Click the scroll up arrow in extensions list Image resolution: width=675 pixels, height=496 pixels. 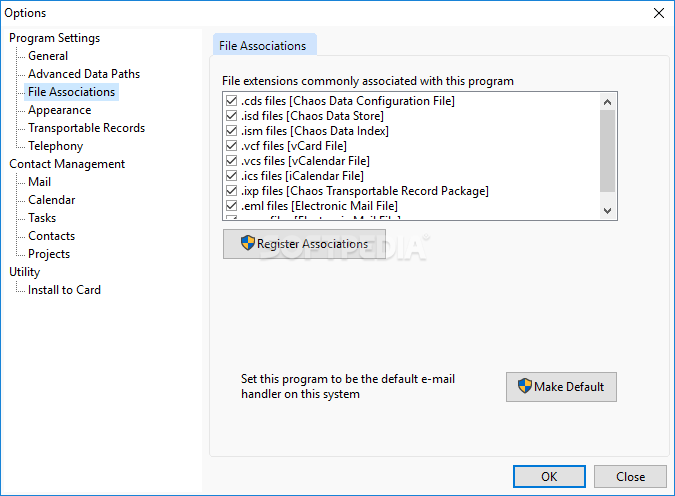pyautogui.click(x=607, y=102)
